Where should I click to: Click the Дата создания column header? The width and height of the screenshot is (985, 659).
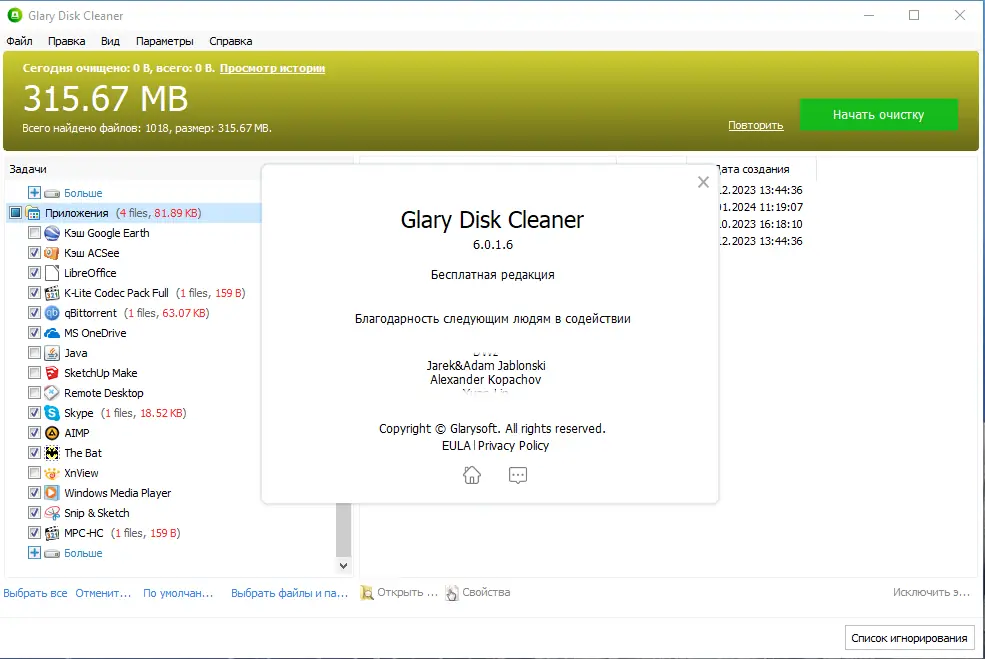pos(752,169)
